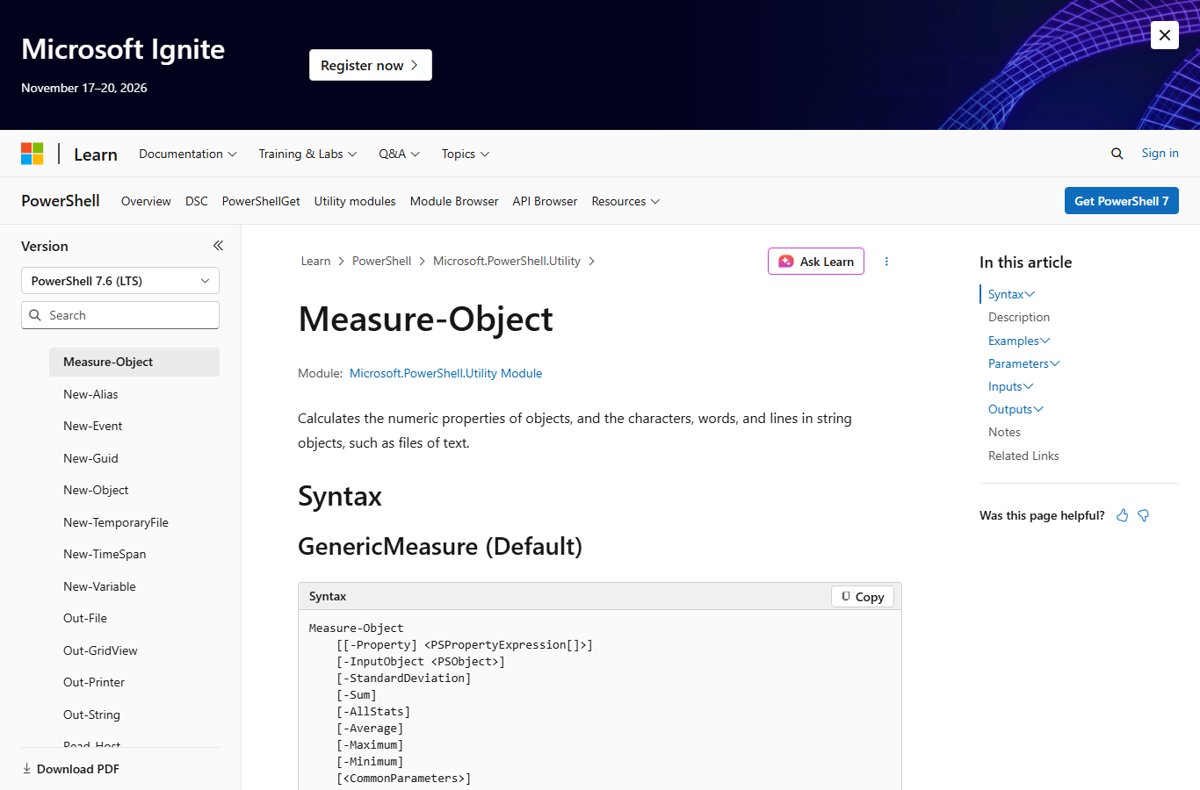Focus the sidebar Search field
This screenshot has height=790, width=1200.
tap(120, 315)
